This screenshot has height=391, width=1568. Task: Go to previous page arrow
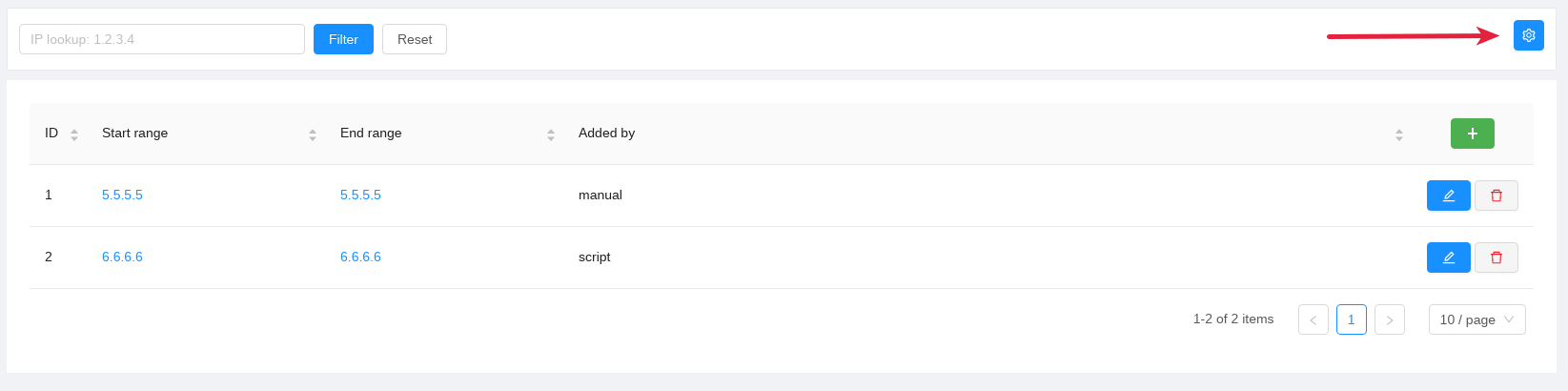(x=1313, y=319)
